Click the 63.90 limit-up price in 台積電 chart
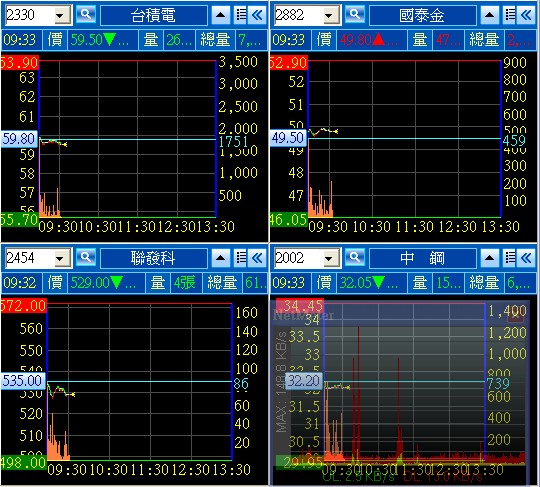 (x=19, y=62)
